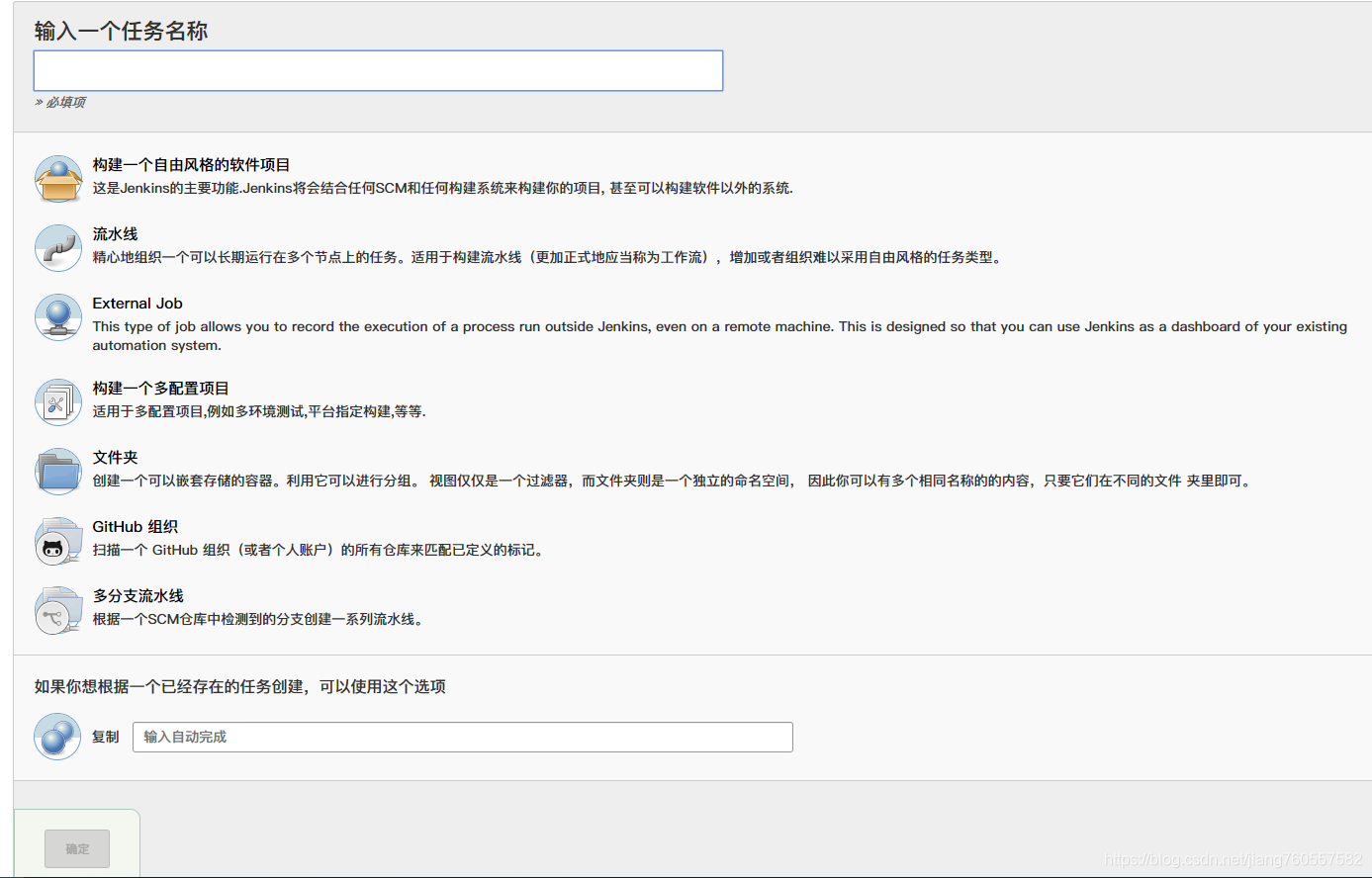The image size is (1372, 878).
Task: Click the 输入自动完成 copy-from field
Action: [462, 737]
